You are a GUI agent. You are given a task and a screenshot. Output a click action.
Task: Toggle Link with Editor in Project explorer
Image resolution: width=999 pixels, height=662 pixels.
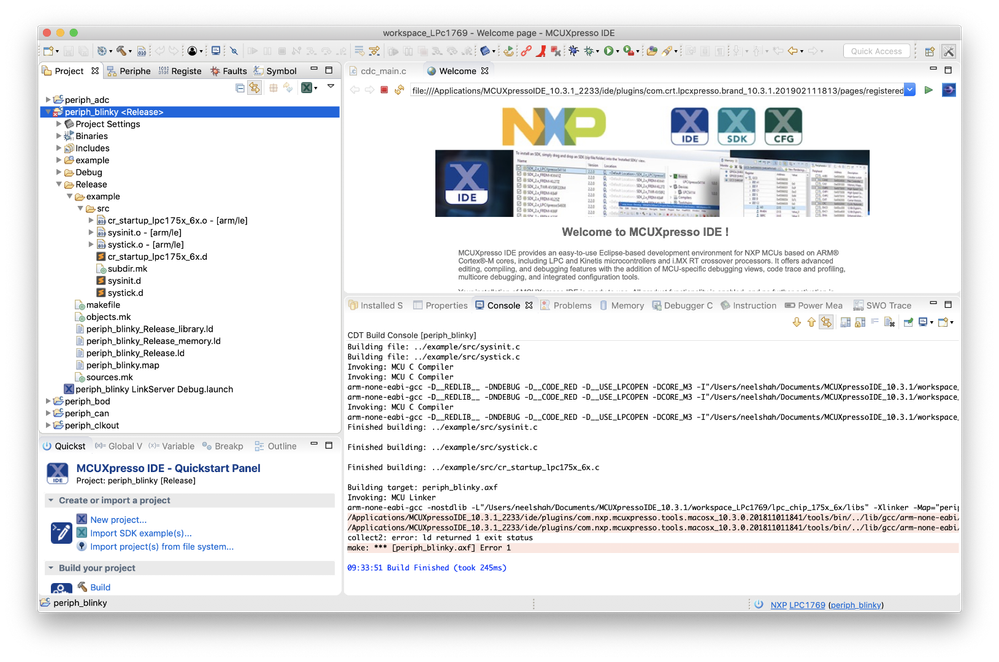(254, 88)
